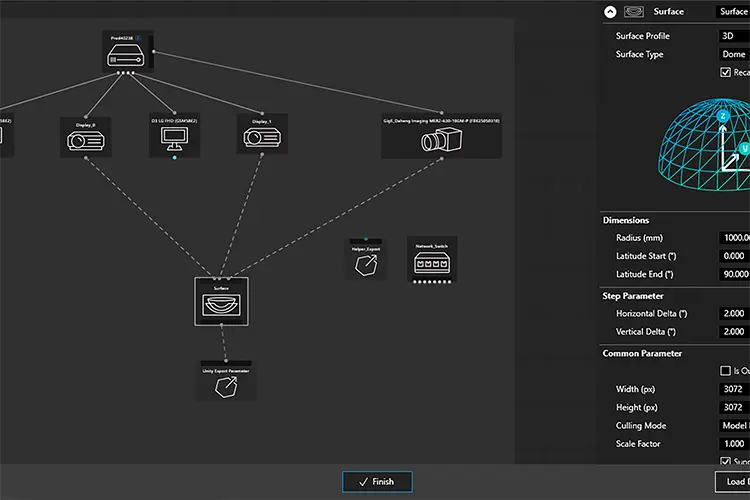Viewport: 750px width, 500px height.
Task: Click the Finish button
Action: coord(377,482)
